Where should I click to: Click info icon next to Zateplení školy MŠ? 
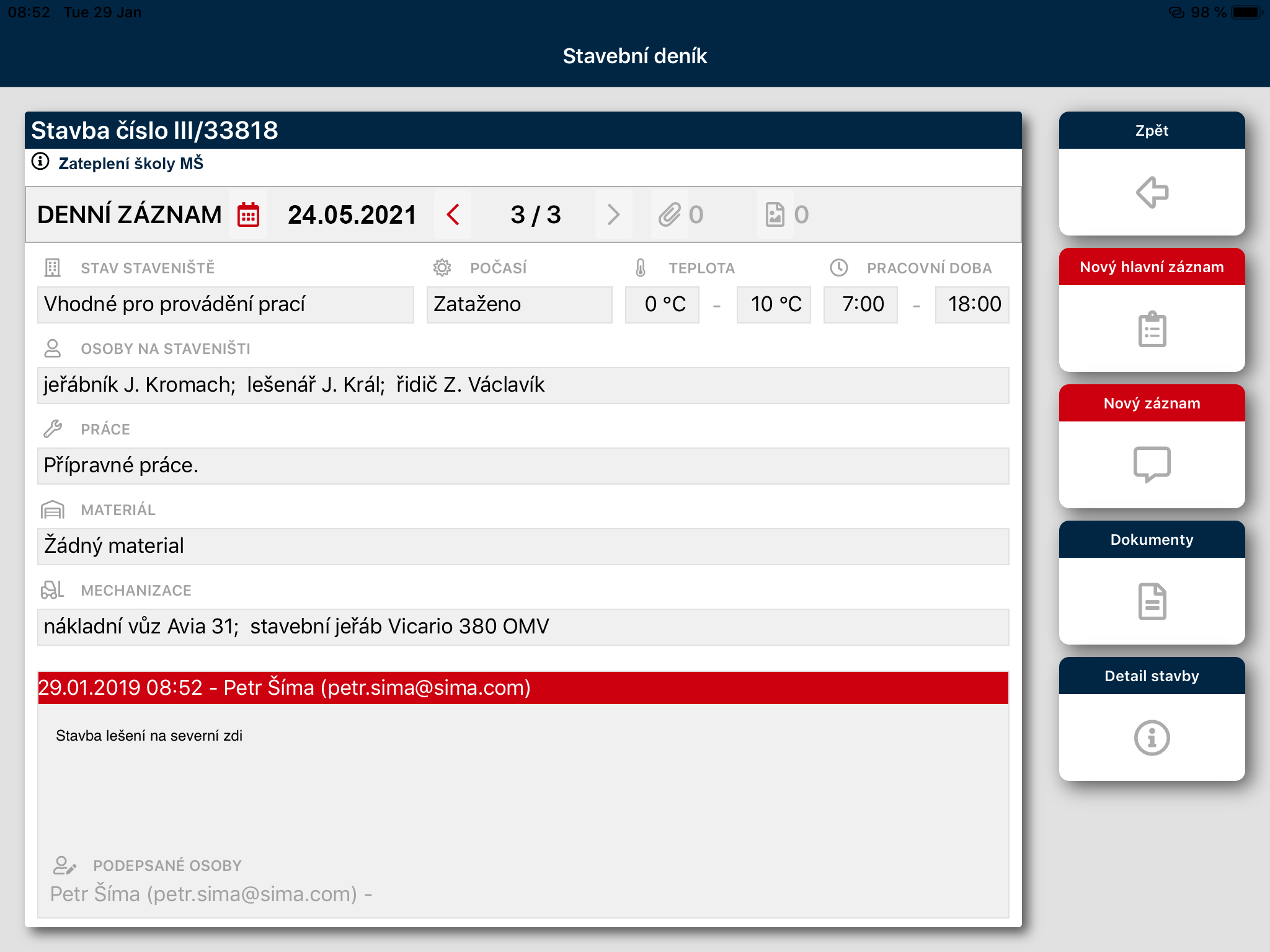[40, 162]
